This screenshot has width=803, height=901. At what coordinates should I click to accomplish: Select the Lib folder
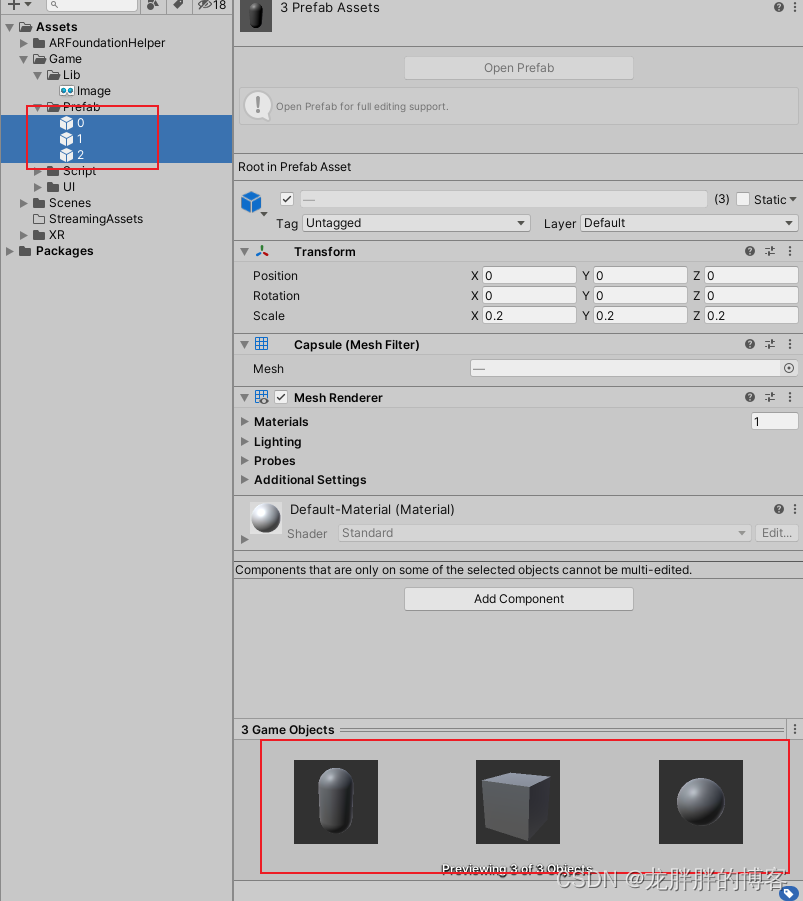[71, 75]
